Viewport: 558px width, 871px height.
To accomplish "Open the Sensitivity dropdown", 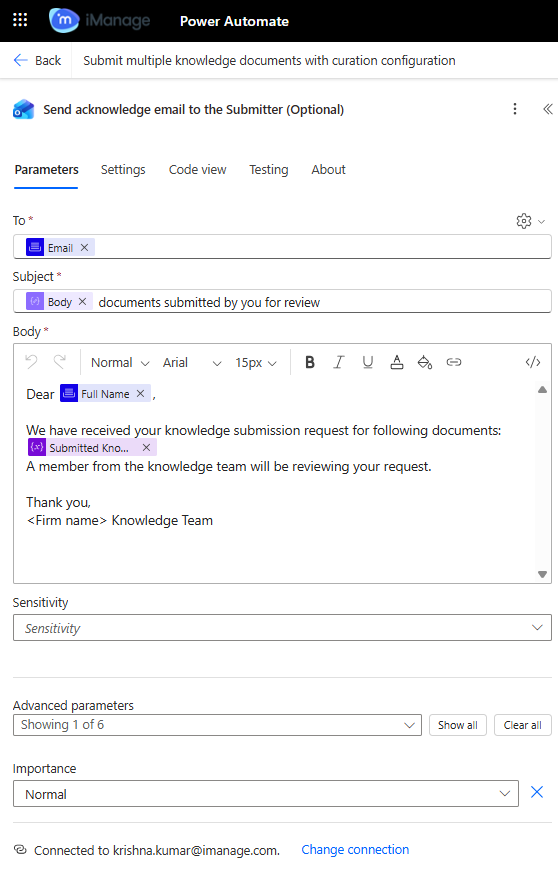I will click(282, 628).
